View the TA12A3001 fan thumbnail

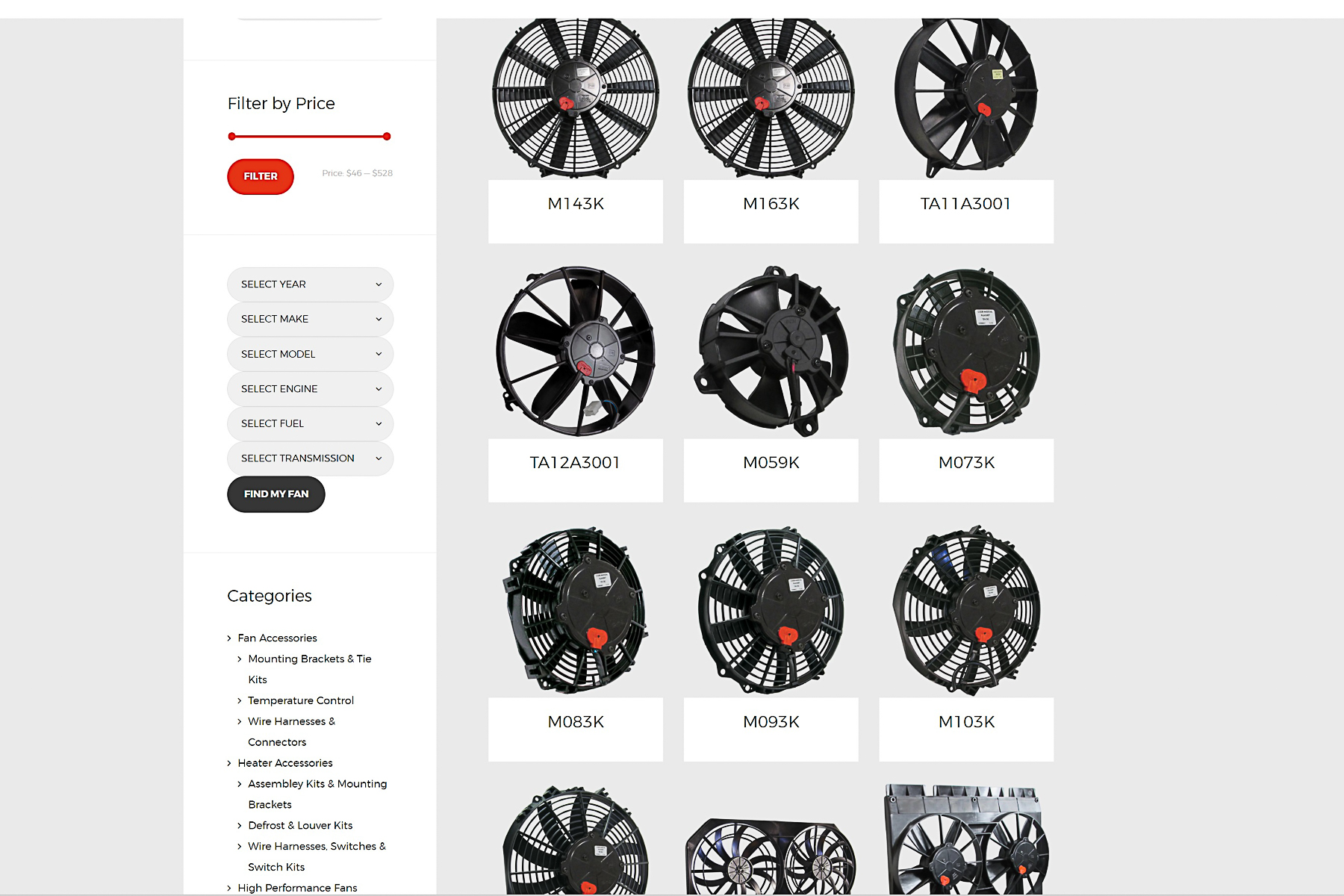(x=576, y=351)
